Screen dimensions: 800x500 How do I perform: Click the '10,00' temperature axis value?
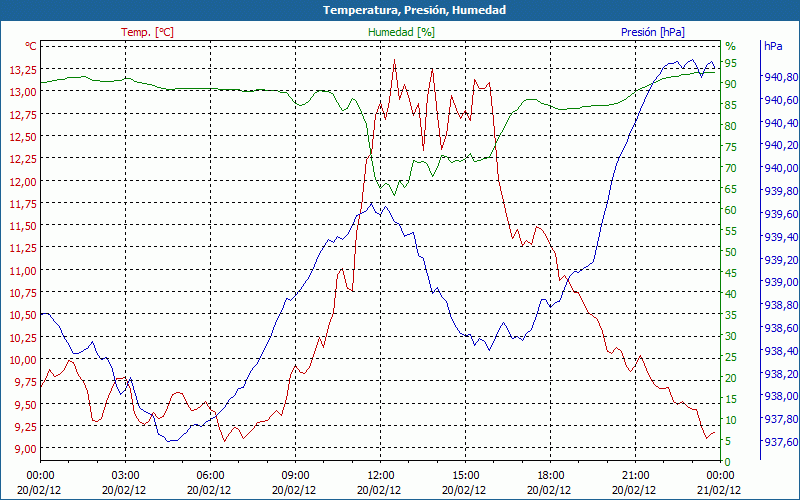tap(23, 360)
